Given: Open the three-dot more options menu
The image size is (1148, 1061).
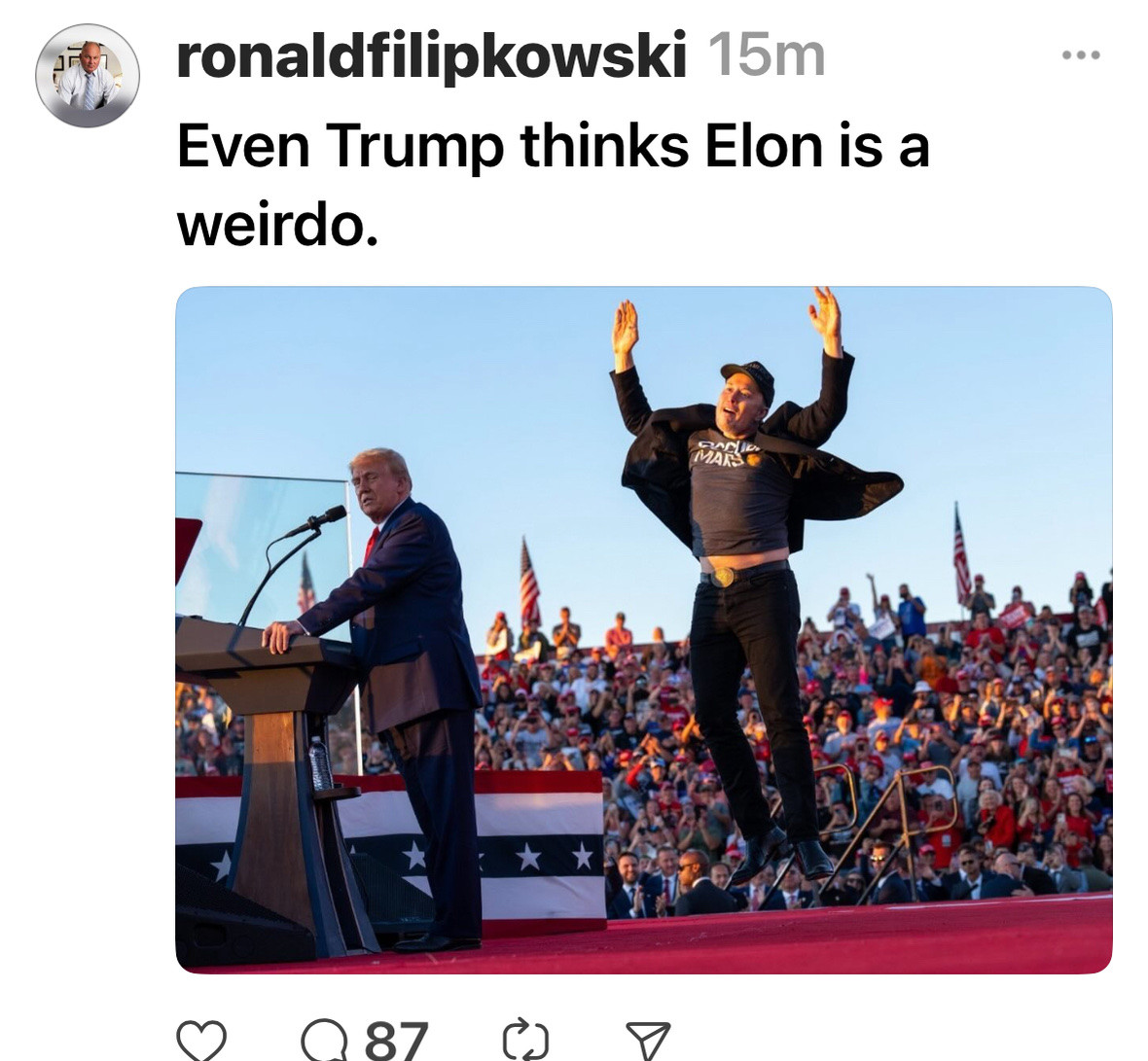Looking at the screenshot, I should coord(1081,54).
